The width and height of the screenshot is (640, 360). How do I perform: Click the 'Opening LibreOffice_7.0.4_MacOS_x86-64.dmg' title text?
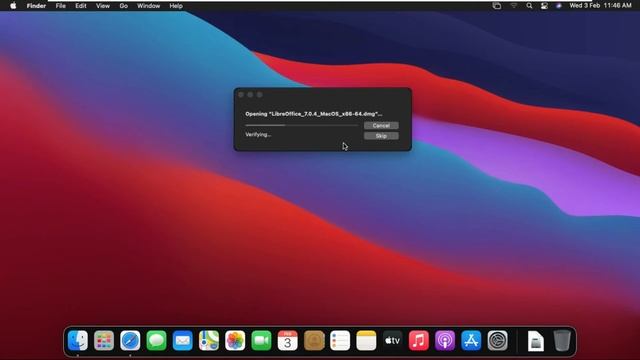point(313,114)
